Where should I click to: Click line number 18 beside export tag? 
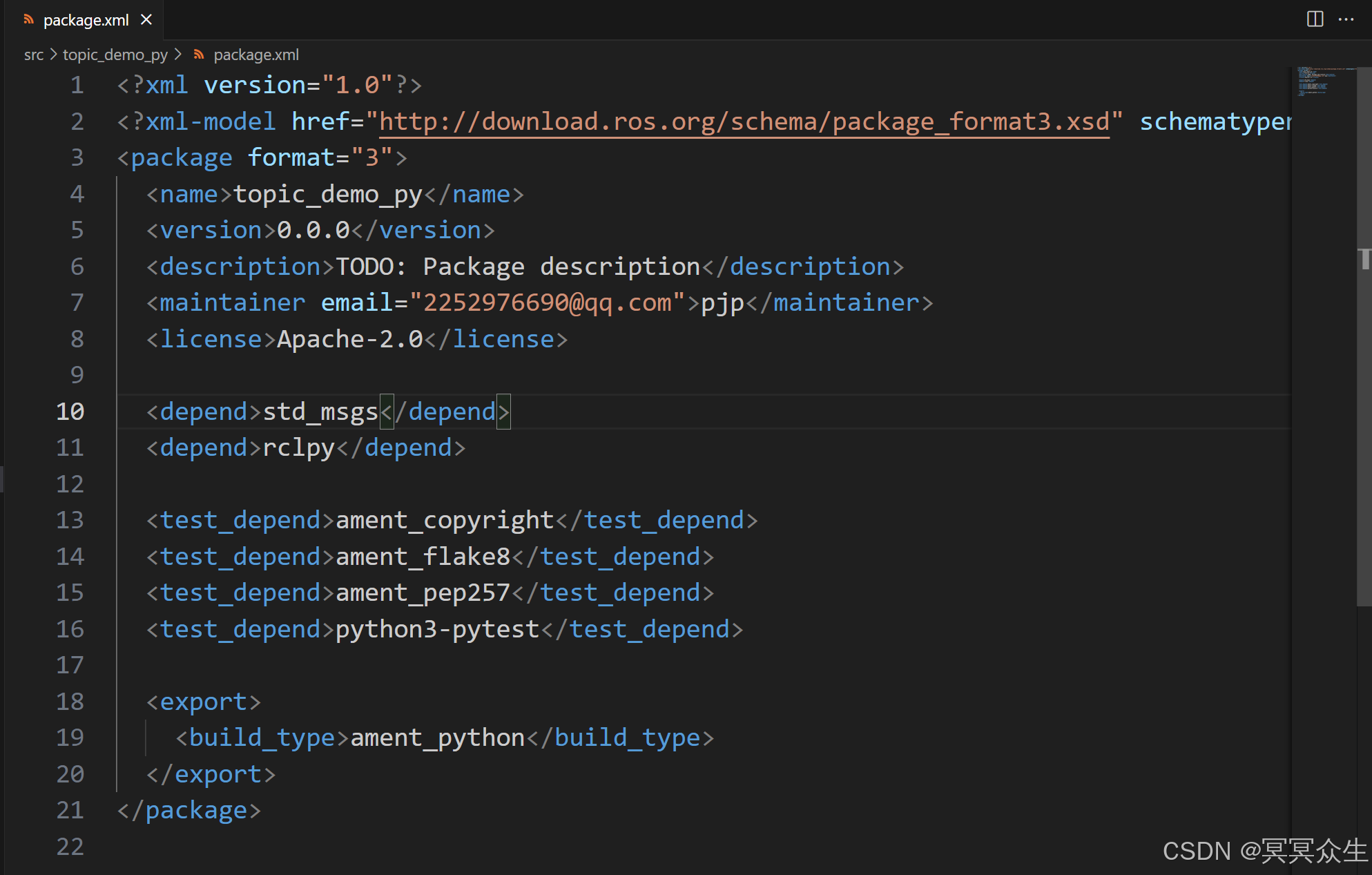click(70, 702)
